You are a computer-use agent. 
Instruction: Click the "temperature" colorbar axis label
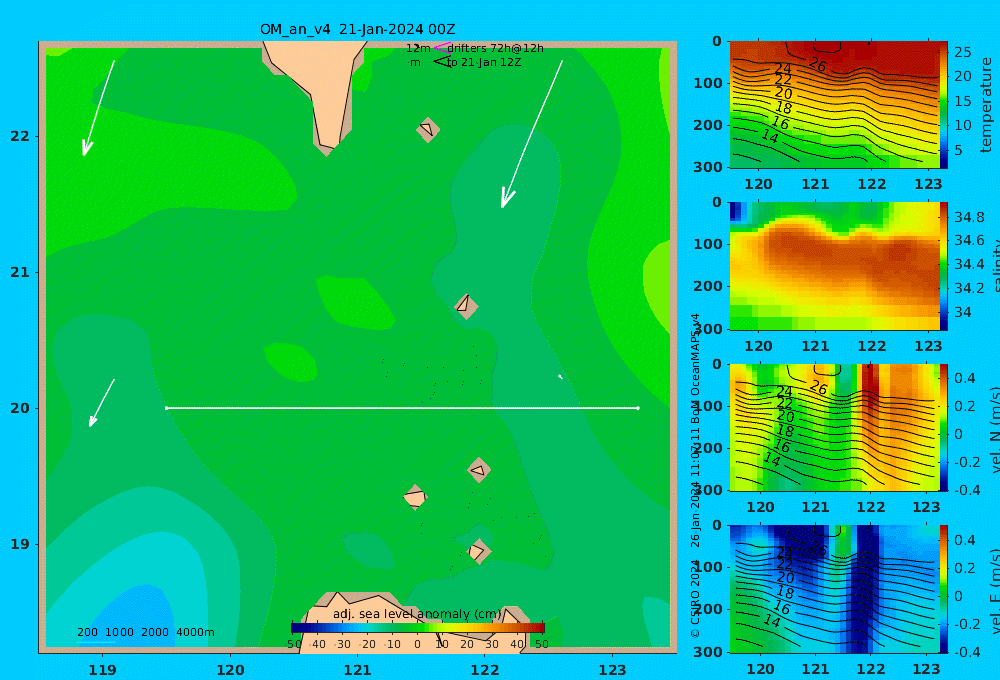click(986, 105)
